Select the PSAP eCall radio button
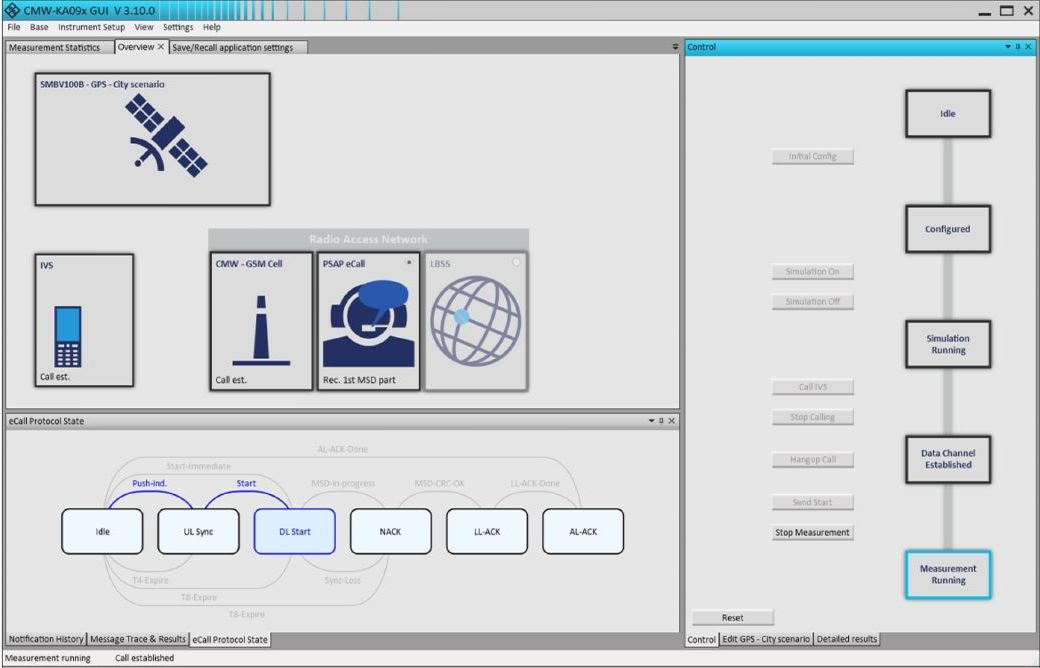Screen dimensions: 1040x668 [409, 262]
